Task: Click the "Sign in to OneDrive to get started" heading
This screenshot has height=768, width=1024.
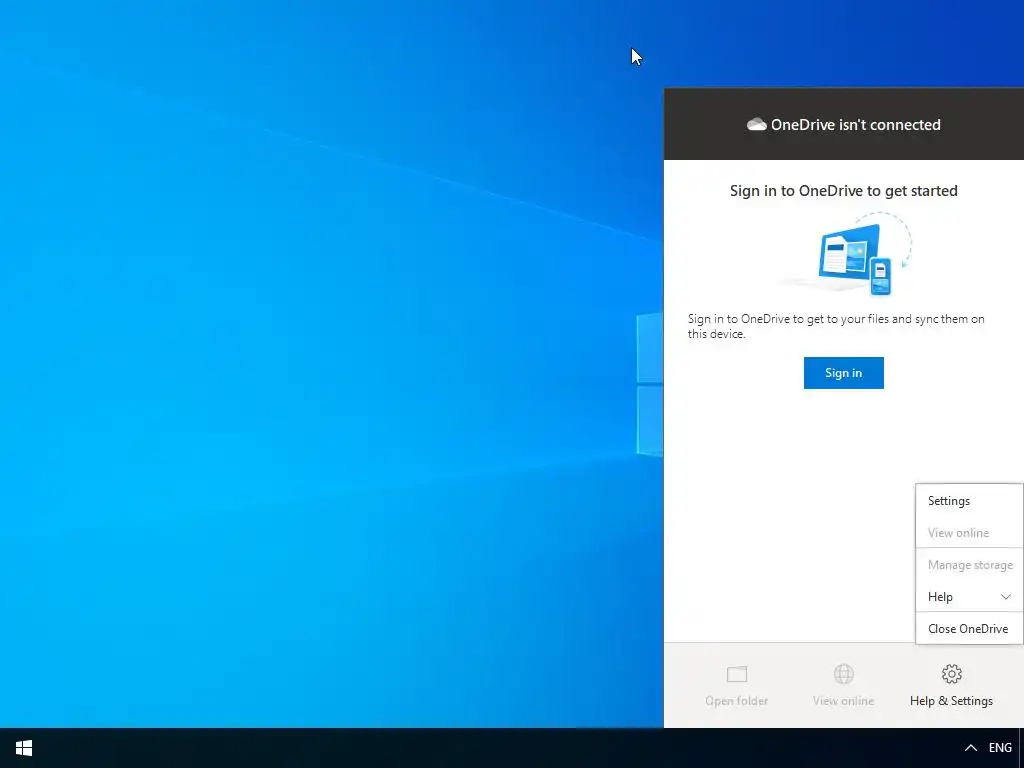Action: (843, 191)
